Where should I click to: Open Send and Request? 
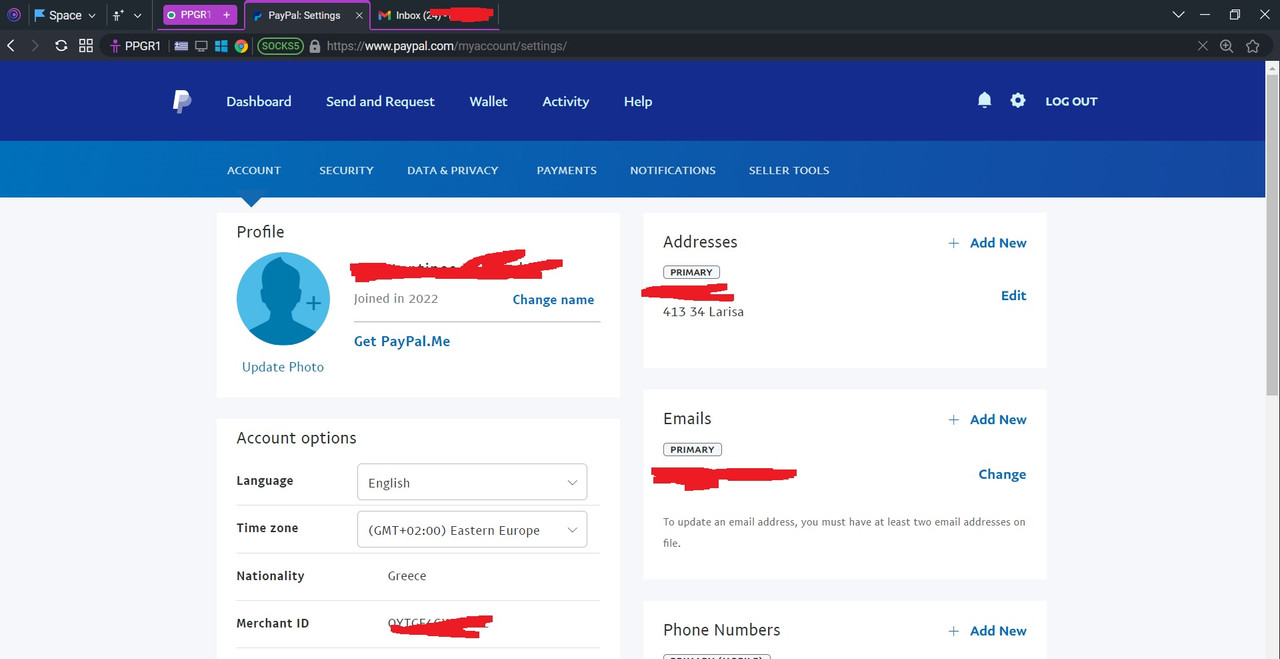(380, 101)
